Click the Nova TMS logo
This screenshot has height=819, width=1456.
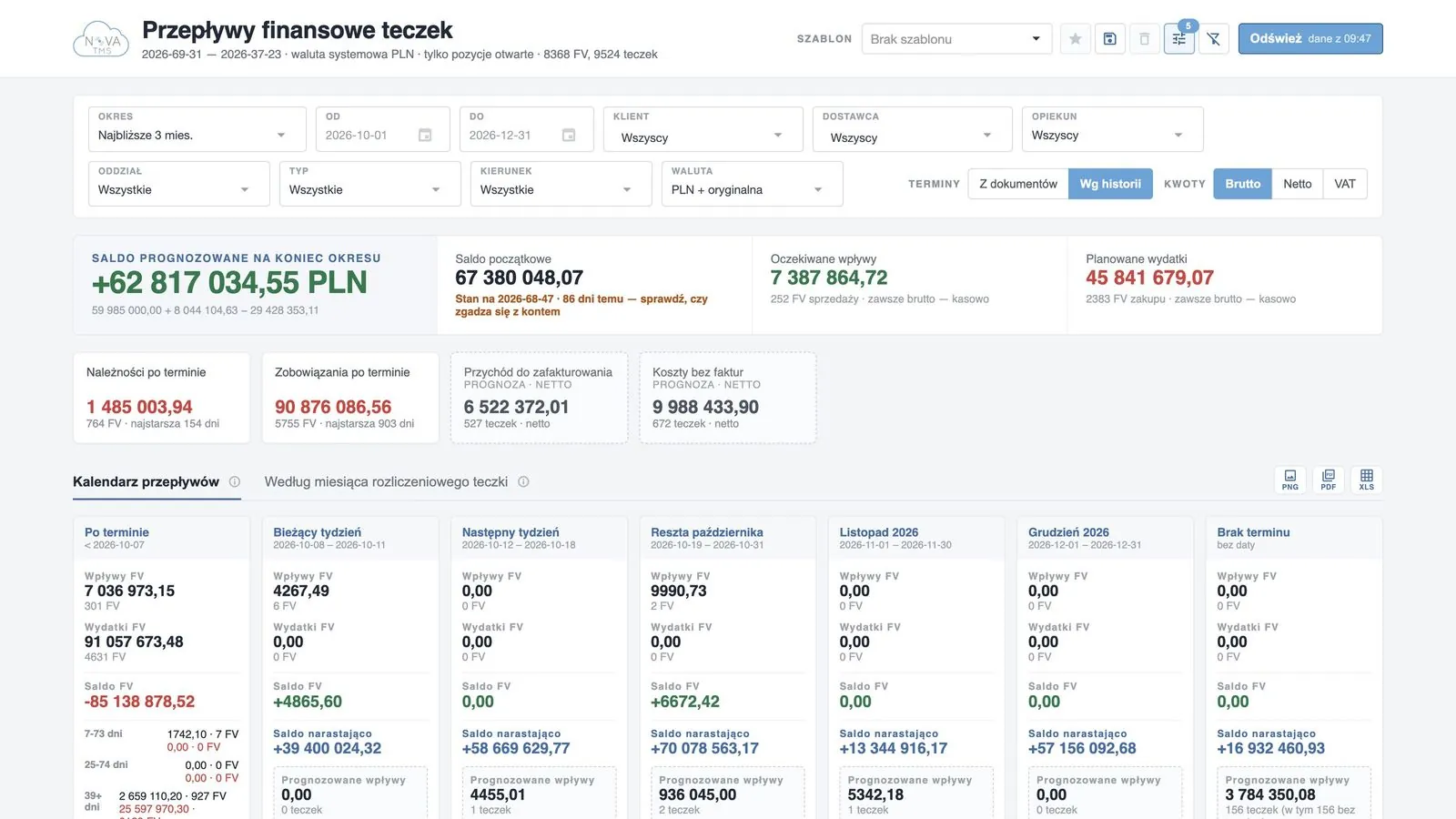tap(101, 39)
